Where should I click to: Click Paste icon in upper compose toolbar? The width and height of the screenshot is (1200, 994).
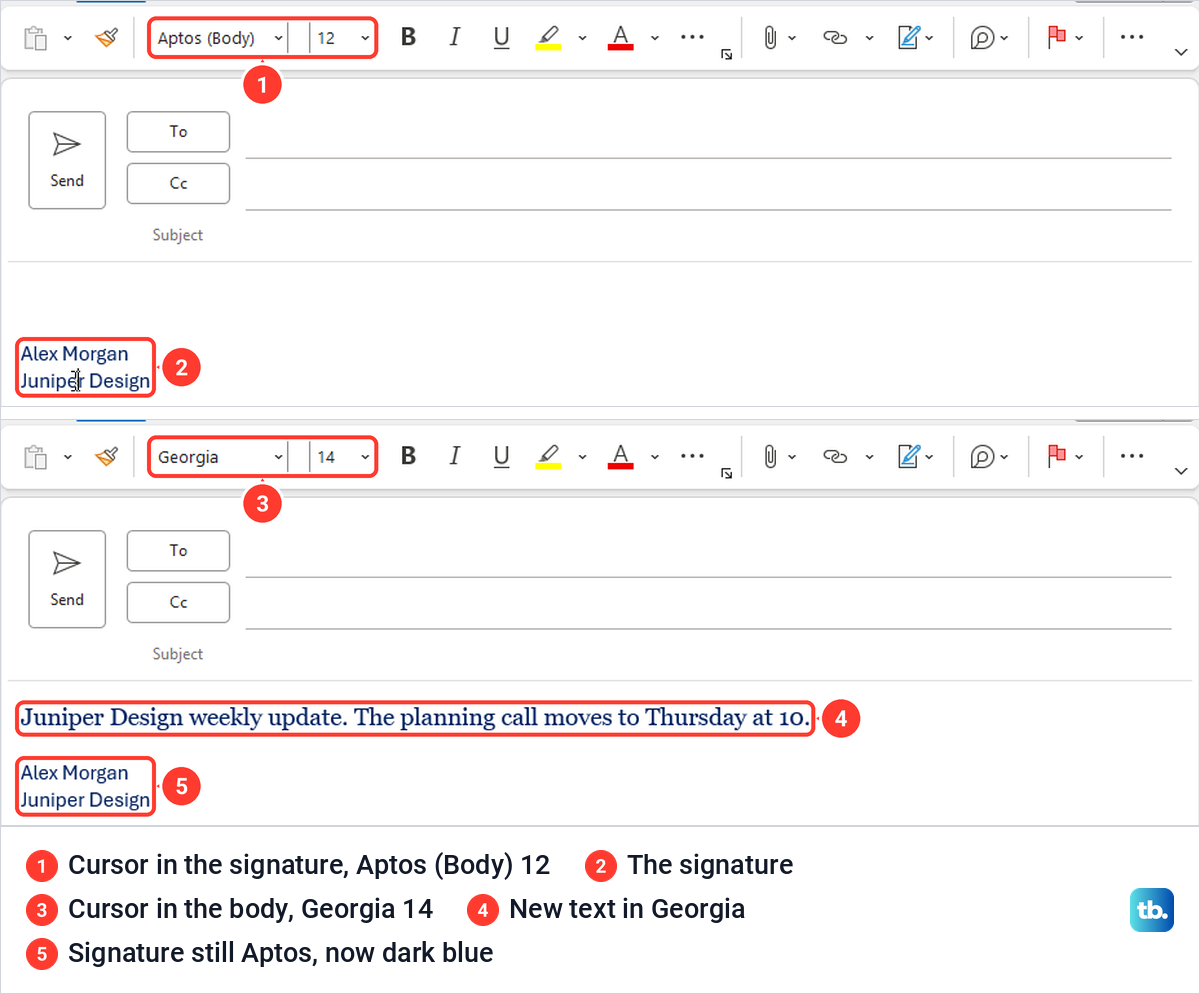tap(36, 38)
